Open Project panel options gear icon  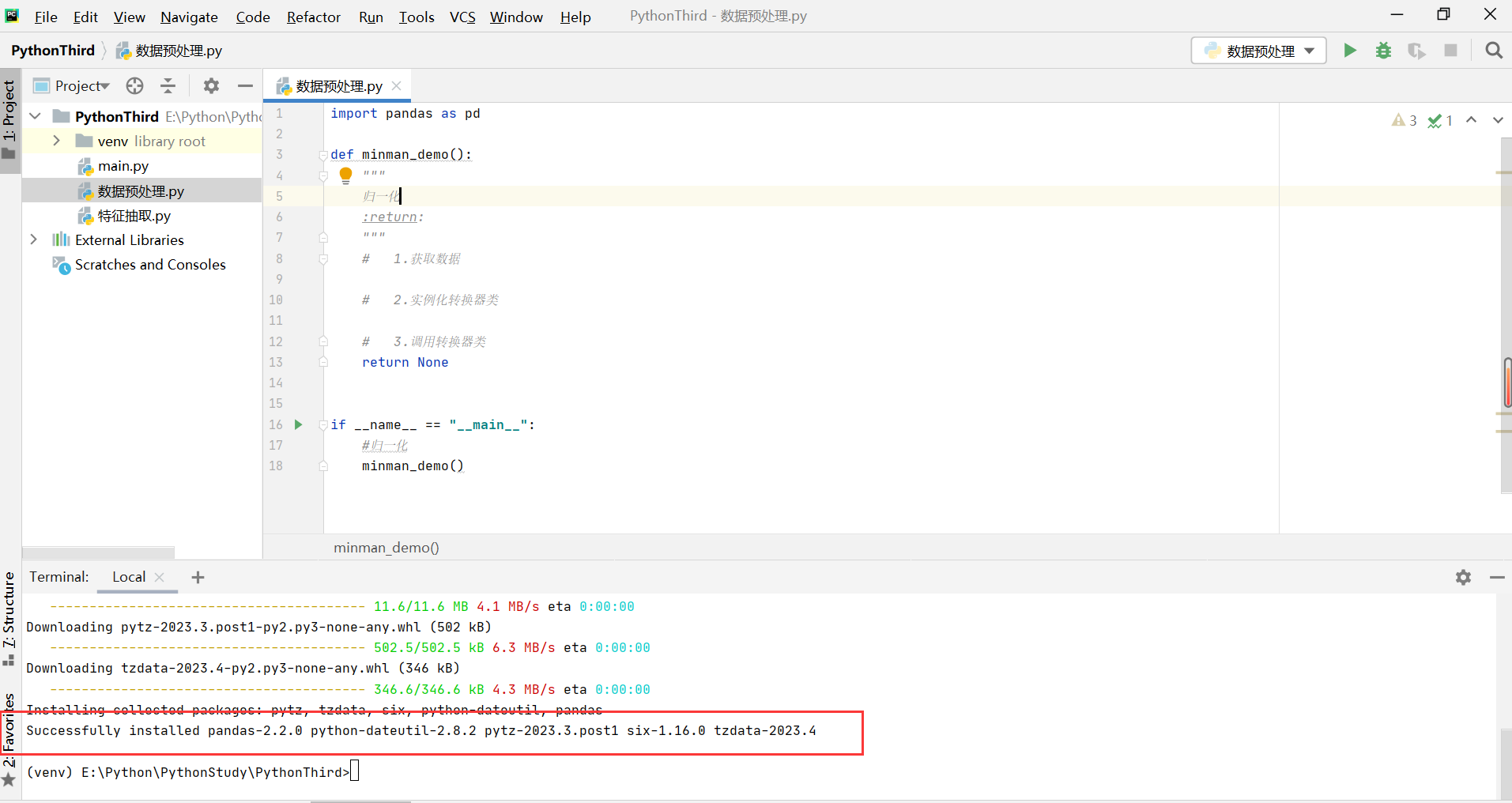(x=211, y=85)
